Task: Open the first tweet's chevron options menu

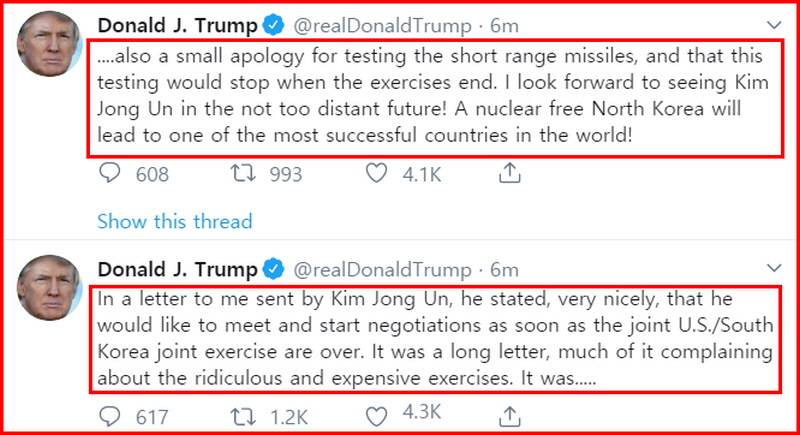Action: (x=774, y=24)
